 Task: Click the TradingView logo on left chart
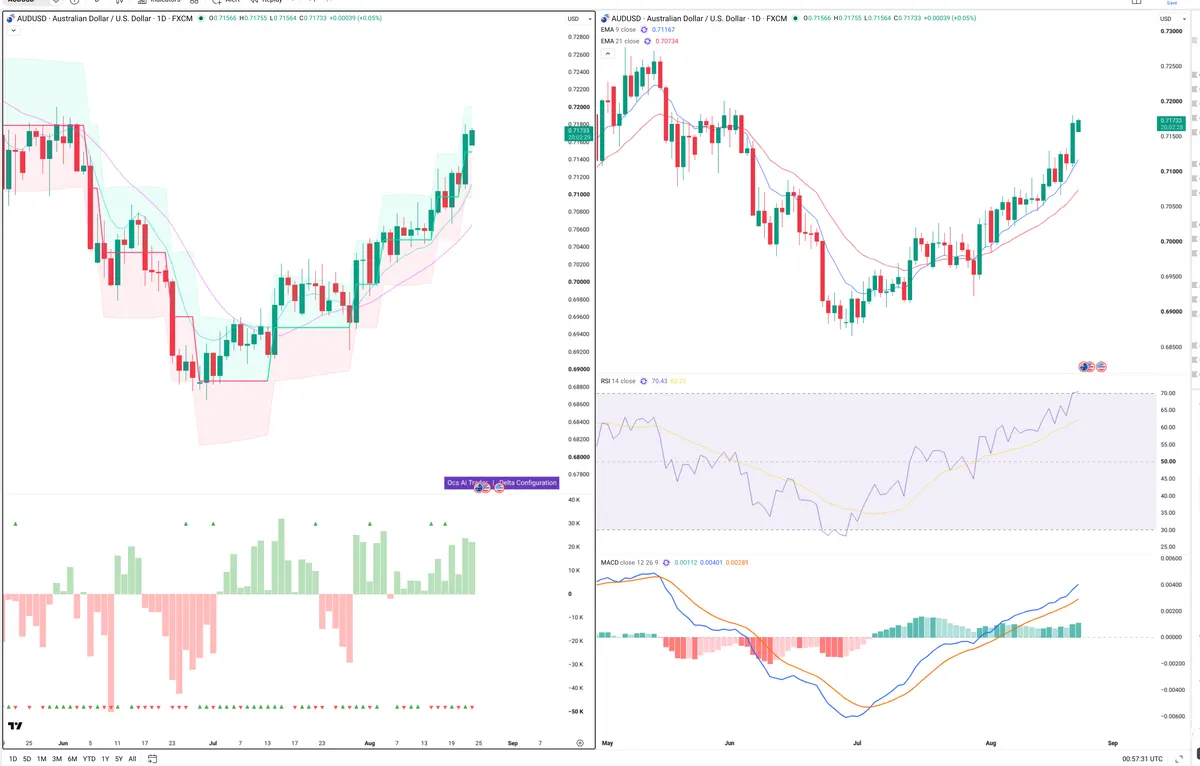click(x=15, y=727)
